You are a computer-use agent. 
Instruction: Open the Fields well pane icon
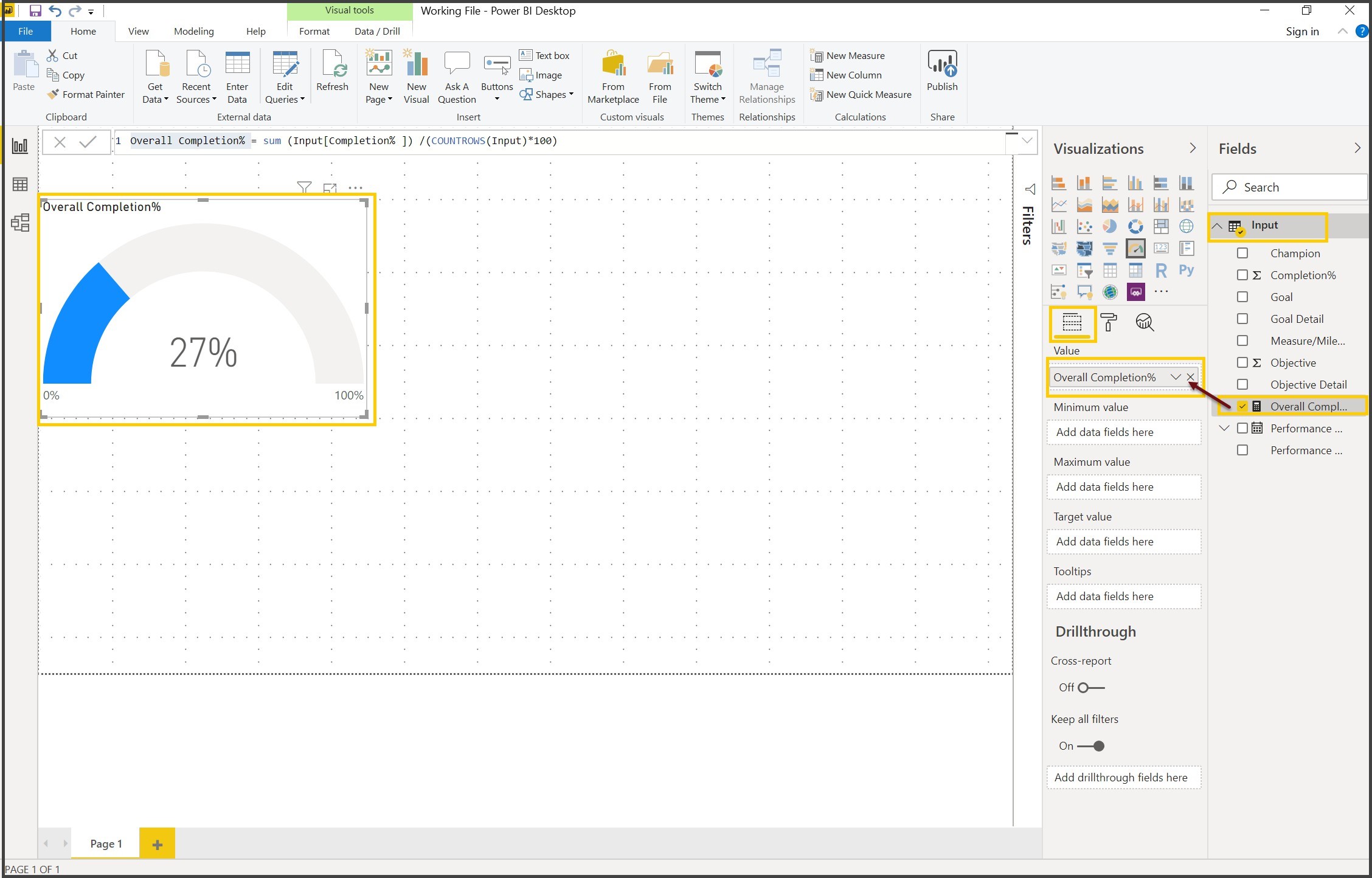tap(1072, 322)
